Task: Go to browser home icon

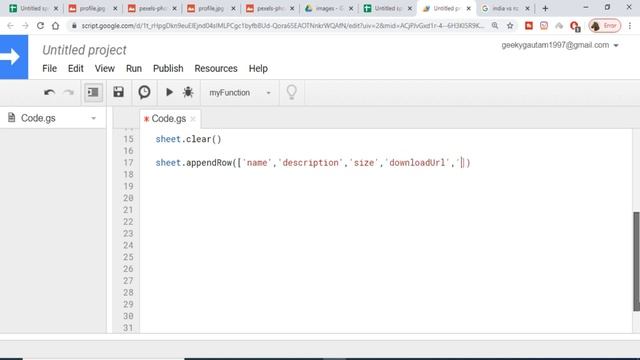Action: click(56, 26)
